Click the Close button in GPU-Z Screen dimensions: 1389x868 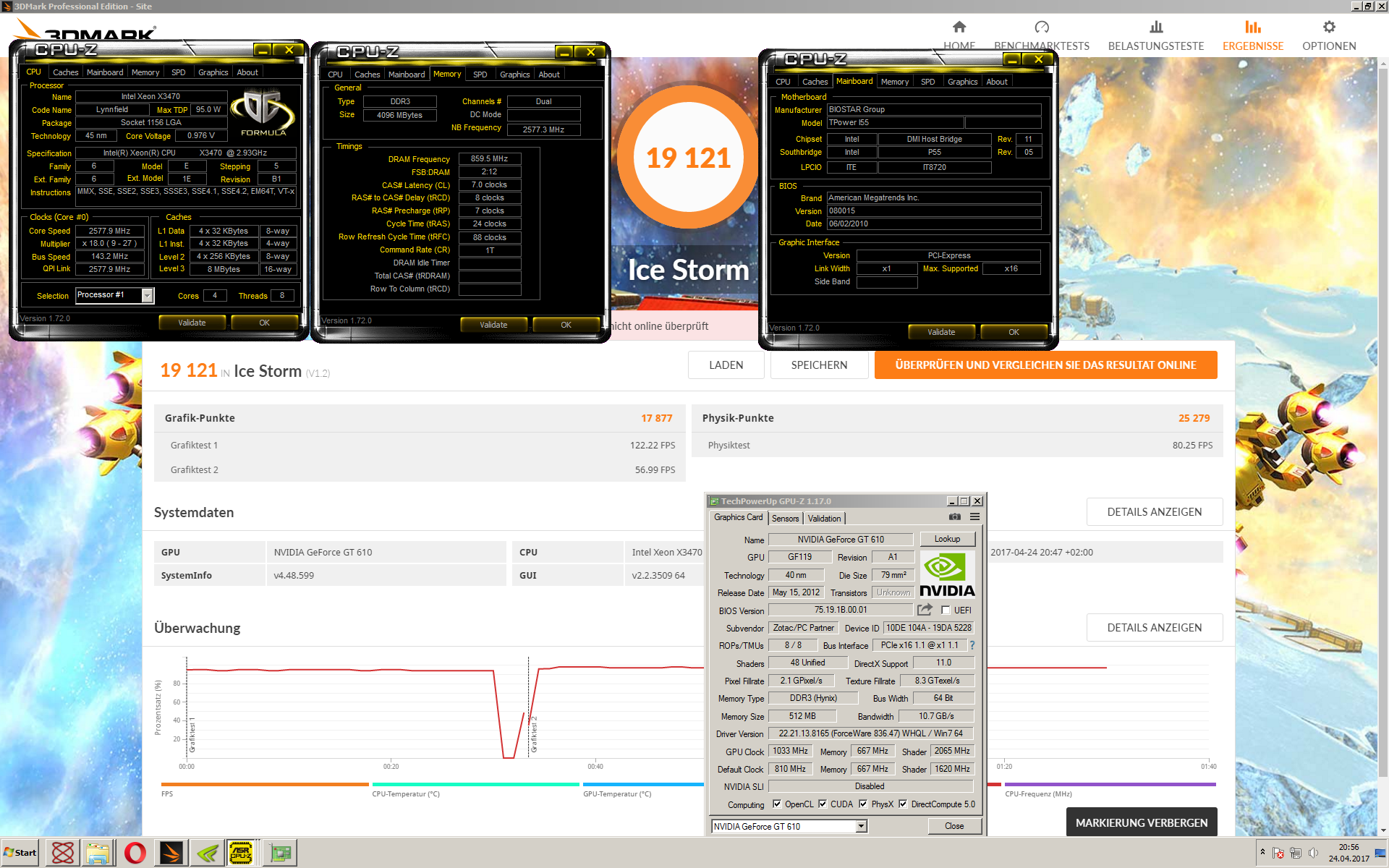[954, 826]
